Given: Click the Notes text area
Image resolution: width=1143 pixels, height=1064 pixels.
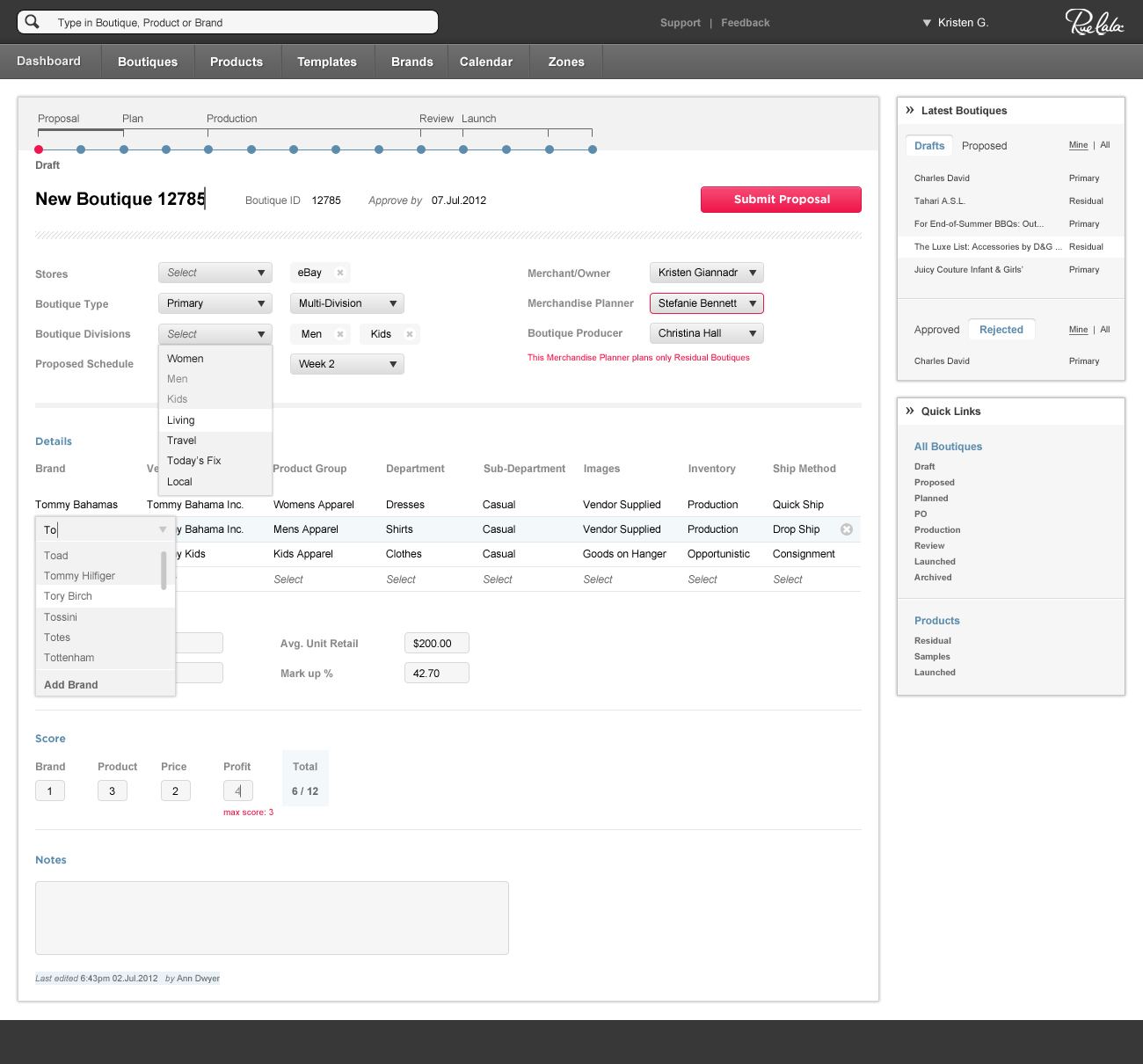Looking at the screenshot, I should pos(272,918).
